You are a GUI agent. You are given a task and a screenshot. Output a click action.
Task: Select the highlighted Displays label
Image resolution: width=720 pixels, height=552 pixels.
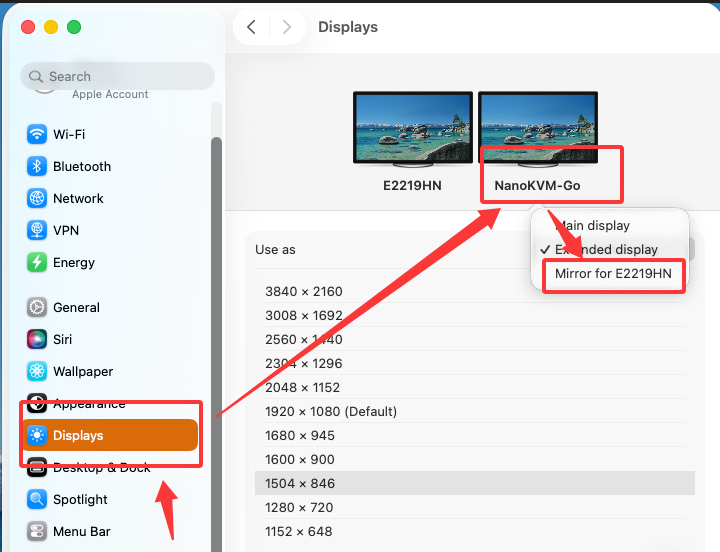[78, 435]
